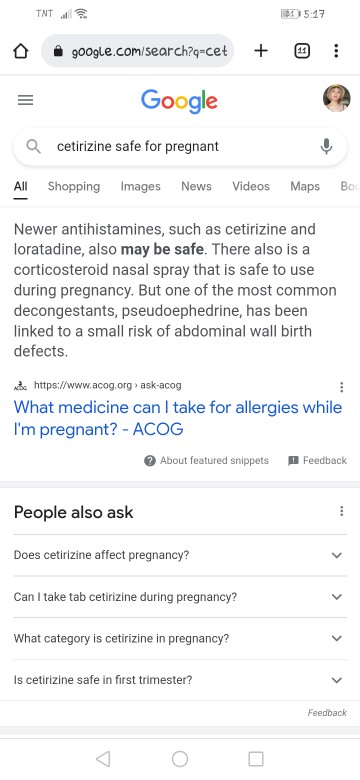Open the Chrome three-dot overflow menu
This screenshot has width=360, height=780.
pos(337,50)
